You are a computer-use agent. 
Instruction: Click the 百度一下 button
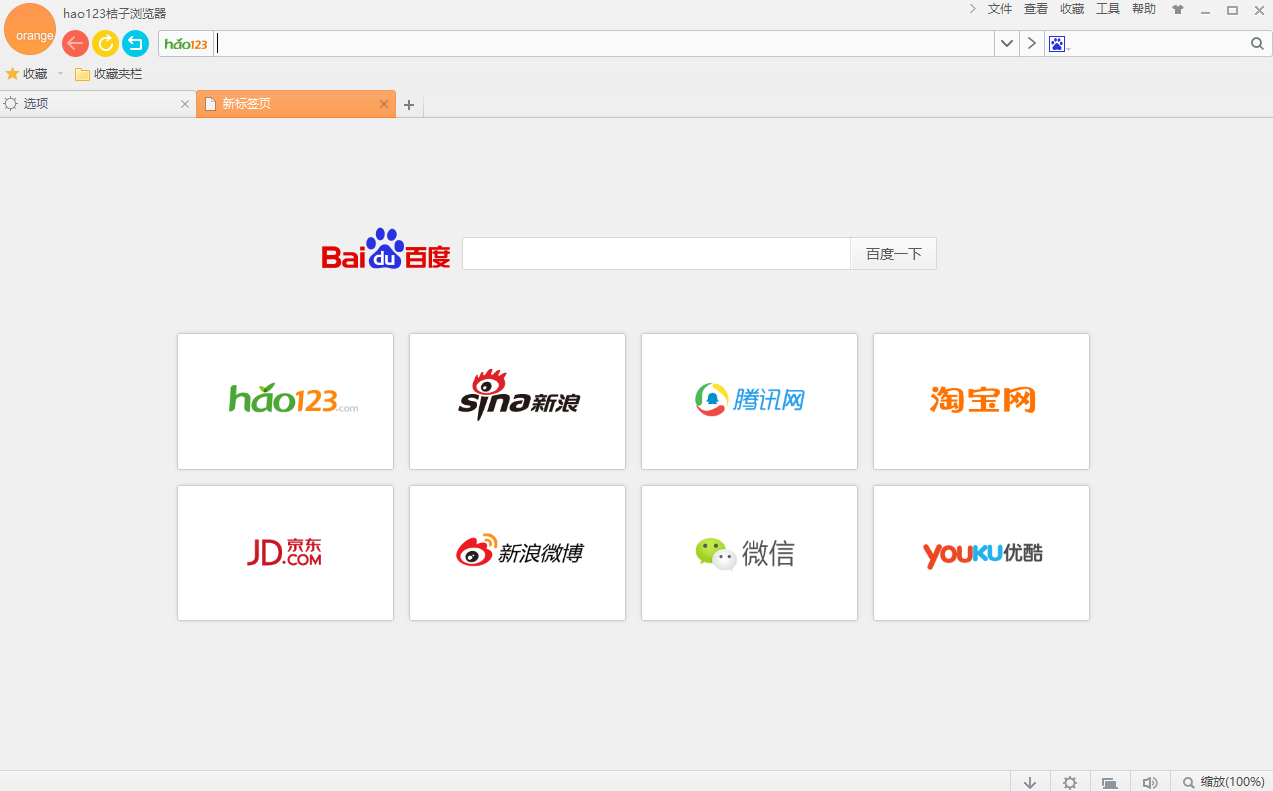click(x=894, y=254)
